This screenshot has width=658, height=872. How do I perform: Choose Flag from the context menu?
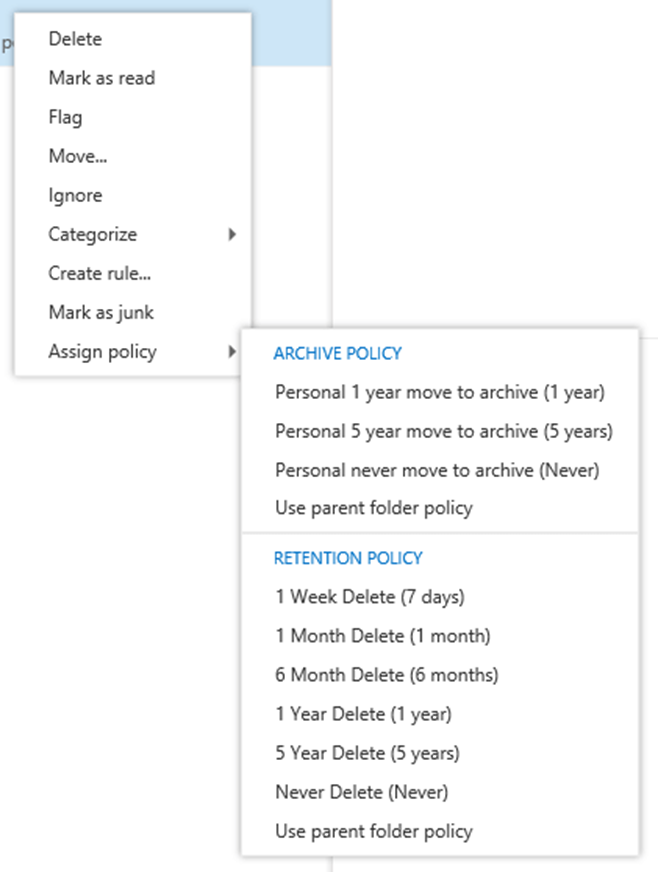65,117
